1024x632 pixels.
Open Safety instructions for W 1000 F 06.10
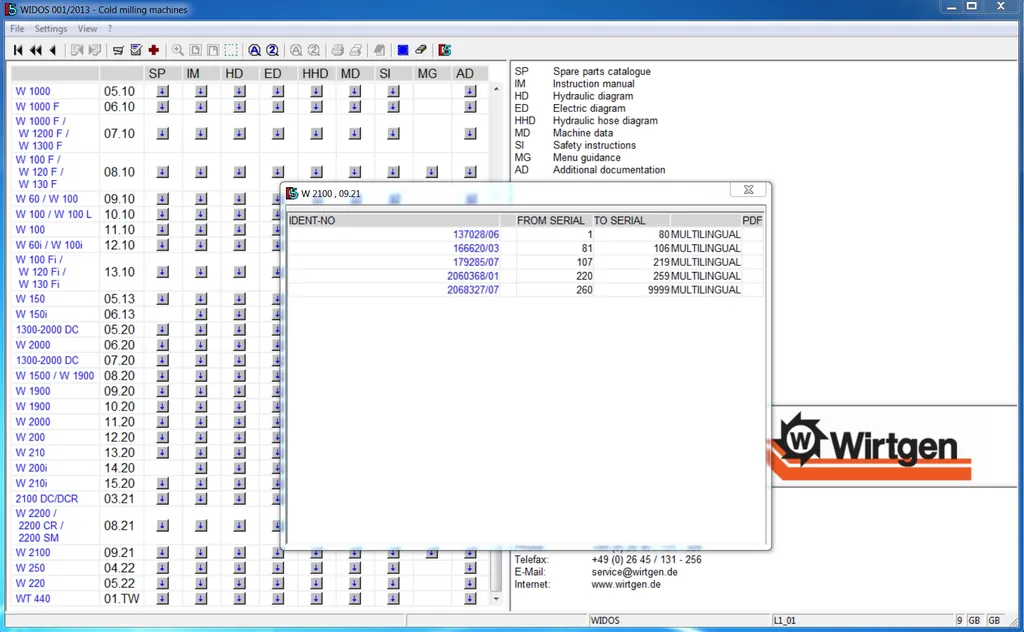[393, 106]
